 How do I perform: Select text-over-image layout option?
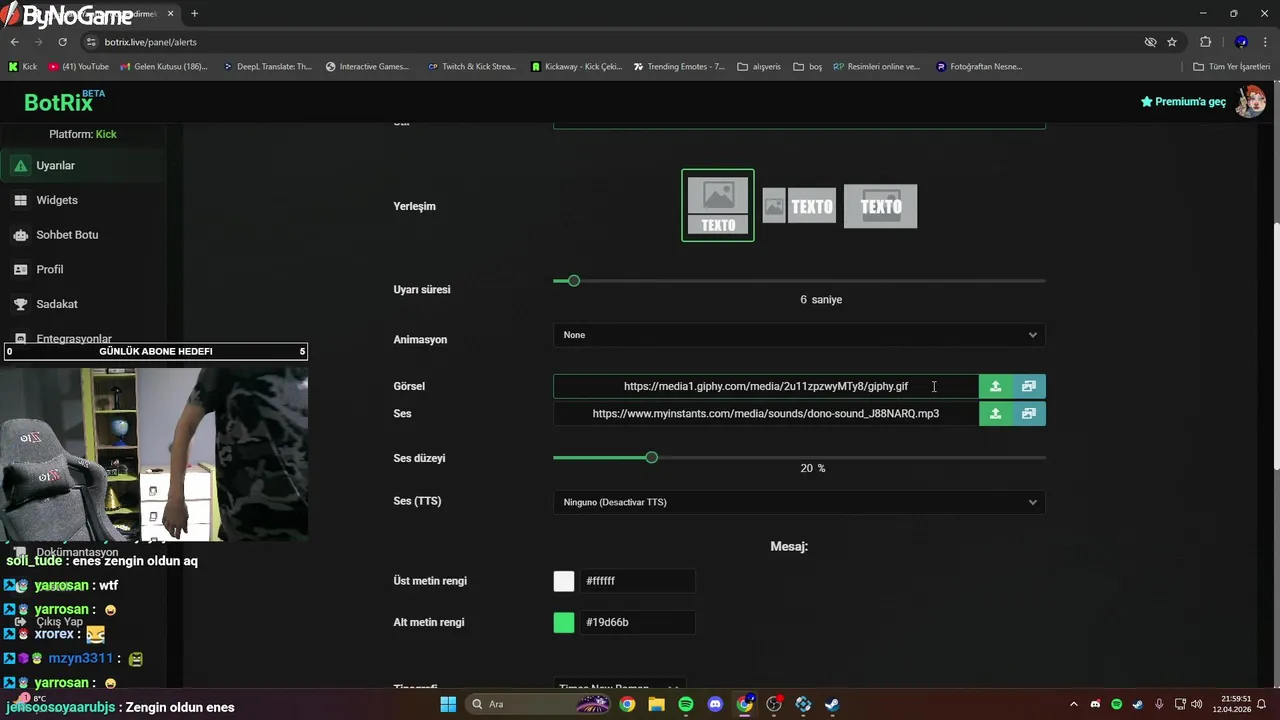point(880,206)
